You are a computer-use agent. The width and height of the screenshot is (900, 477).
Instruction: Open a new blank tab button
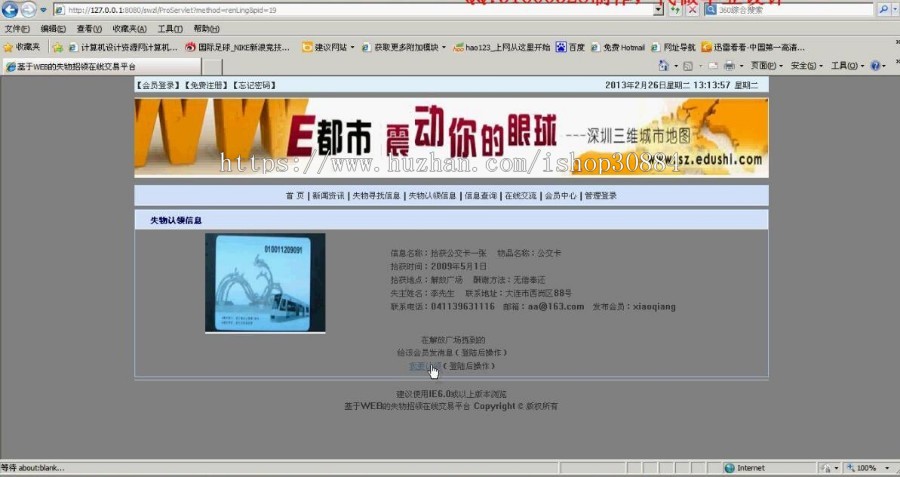[x=212, y=67]
